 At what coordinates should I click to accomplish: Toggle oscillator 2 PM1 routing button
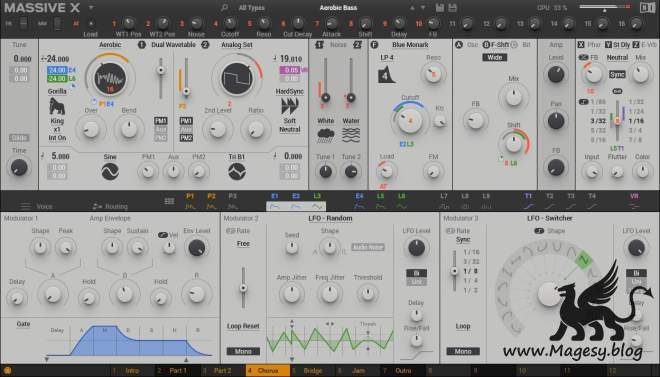(186, 121)
